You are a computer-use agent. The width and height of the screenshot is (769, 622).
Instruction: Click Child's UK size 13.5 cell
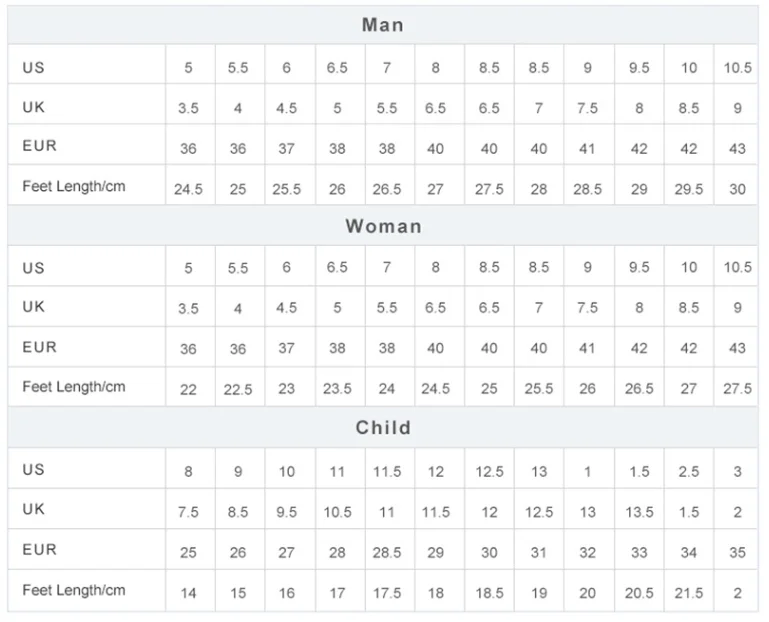(x=639, y=512)
